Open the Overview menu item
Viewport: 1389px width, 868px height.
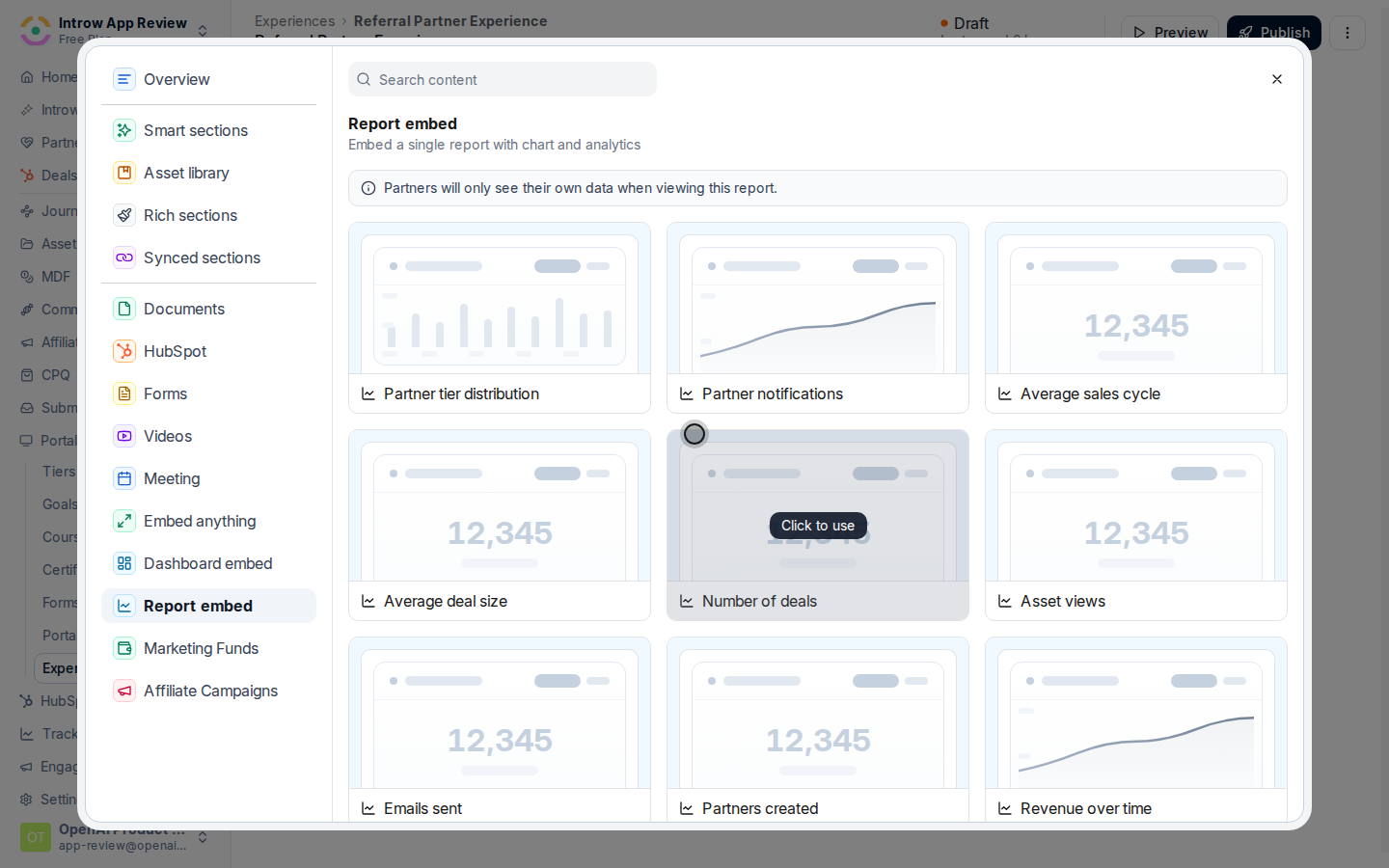[208, 79]
